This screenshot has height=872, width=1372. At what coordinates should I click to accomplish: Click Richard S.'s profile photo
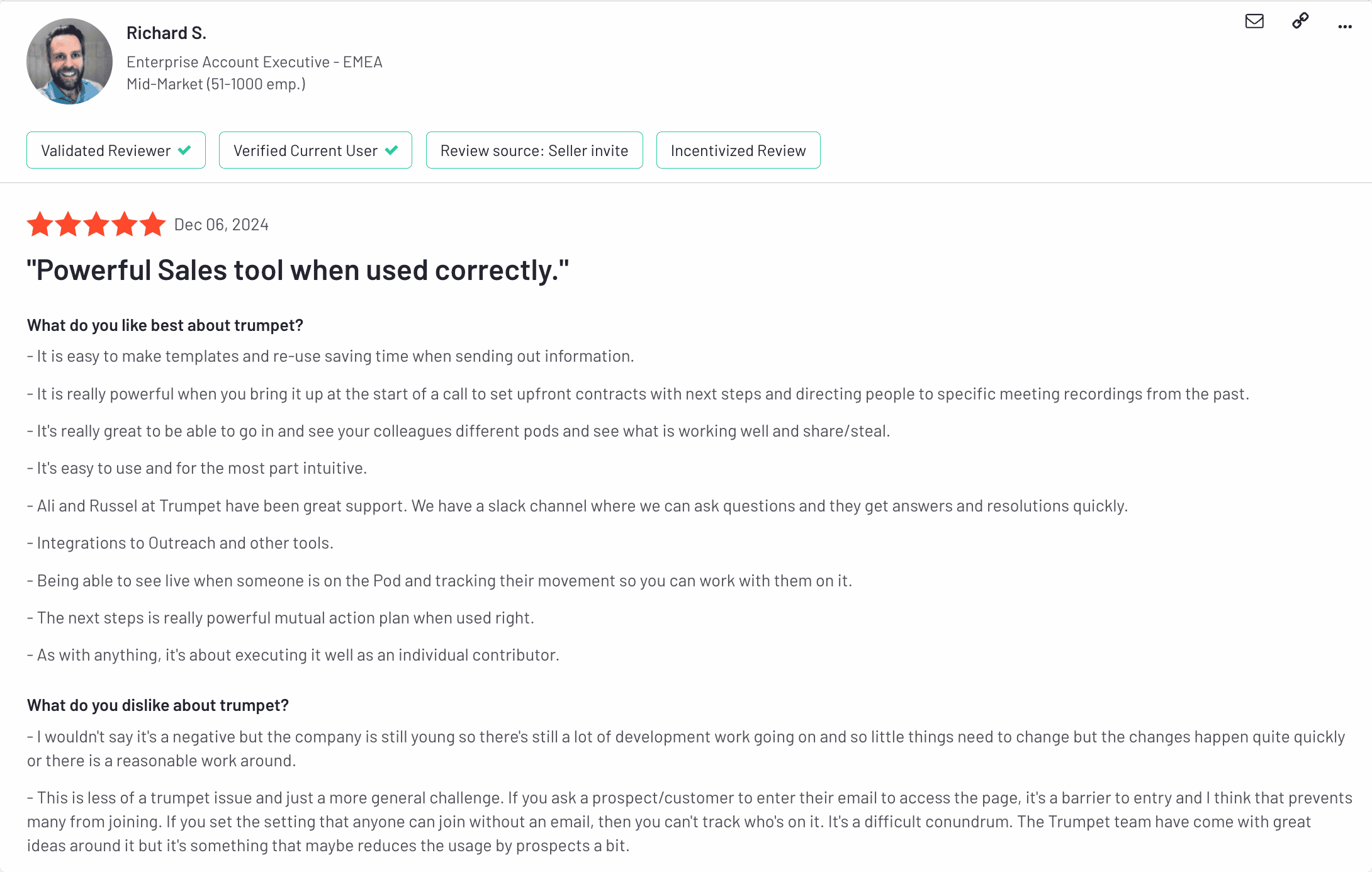[69, 61]
